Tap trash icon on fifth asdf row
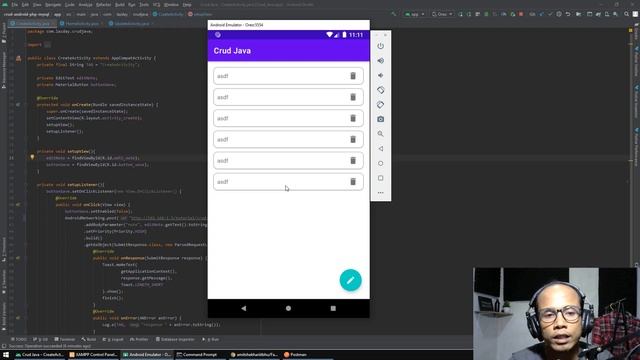This screenshot has height=360, width=640. click(x=353, y=161)
